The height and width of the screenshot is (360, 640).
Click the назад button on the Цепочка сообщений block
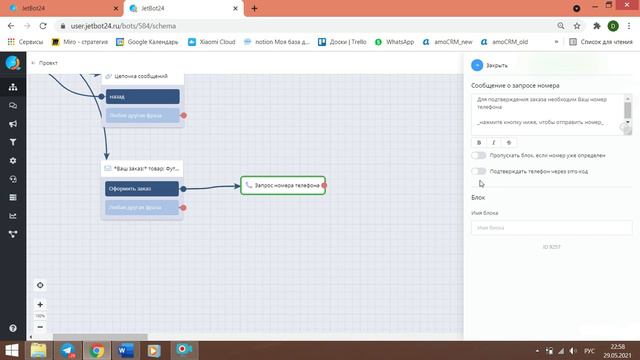tap(142, 97)
